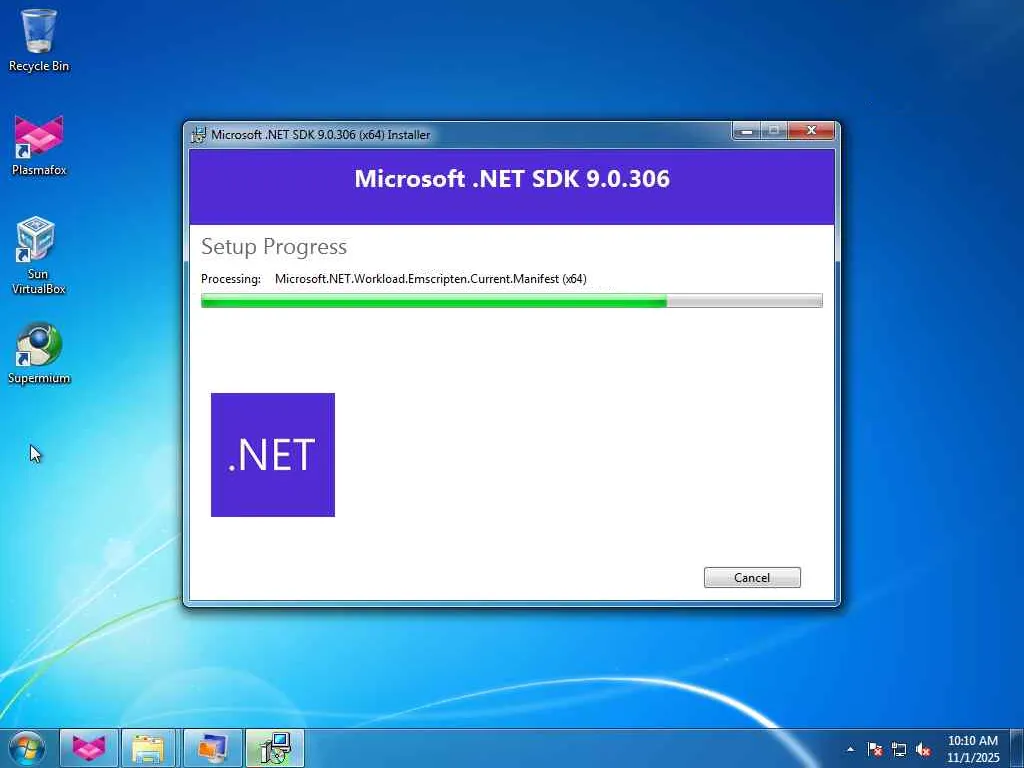
Task: Click the .NET logo in installer
Action: (x=273, y=455)
